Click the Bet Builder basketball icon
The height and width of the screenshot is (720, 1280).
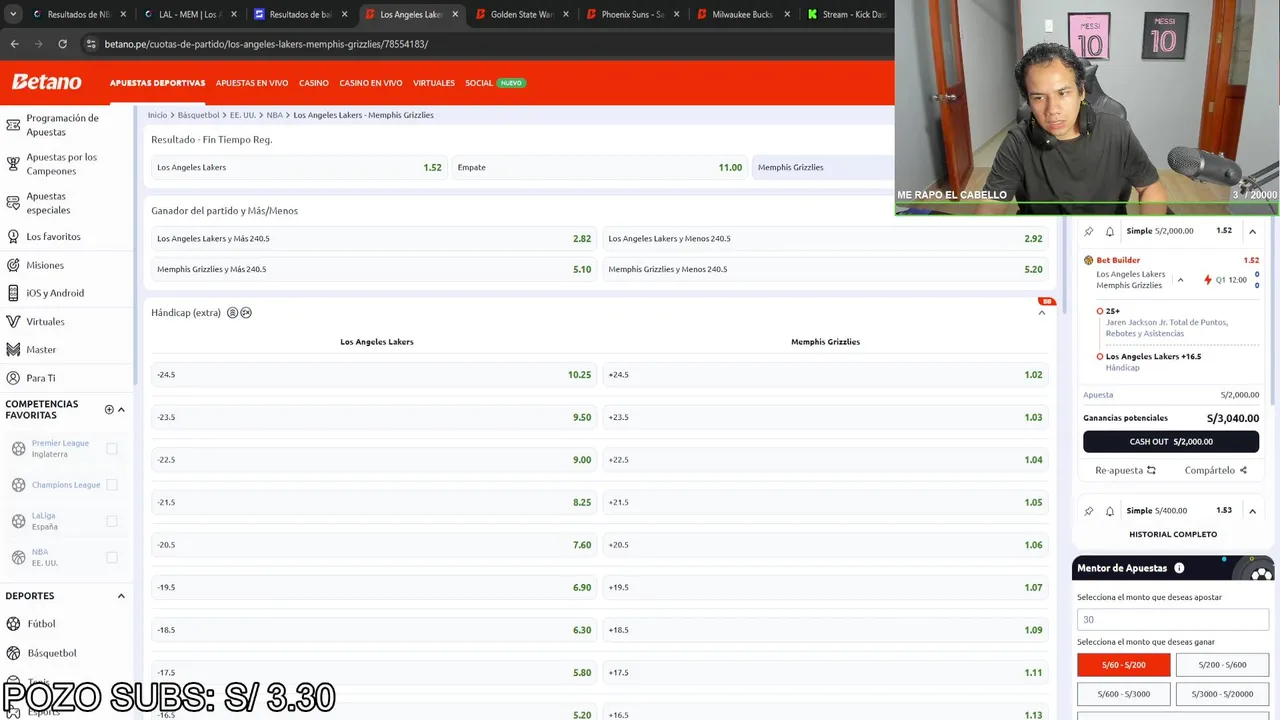tap(1089, 260)
